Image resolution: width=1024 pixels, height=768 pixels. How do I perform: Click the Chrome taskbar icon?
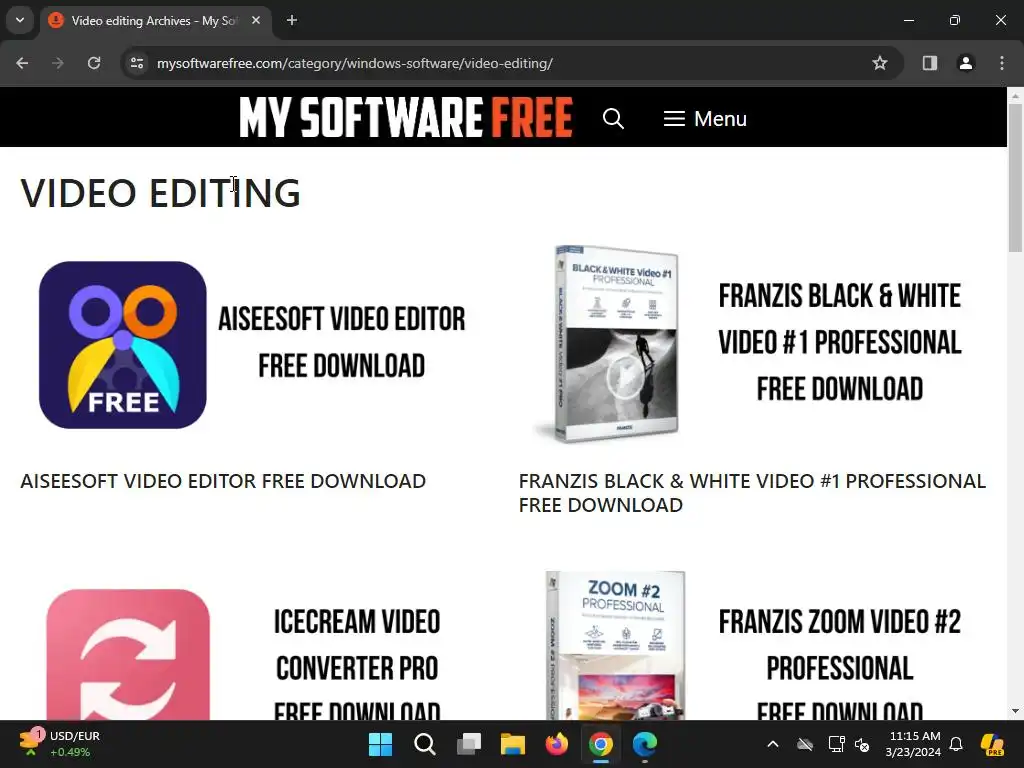[601, 744]
